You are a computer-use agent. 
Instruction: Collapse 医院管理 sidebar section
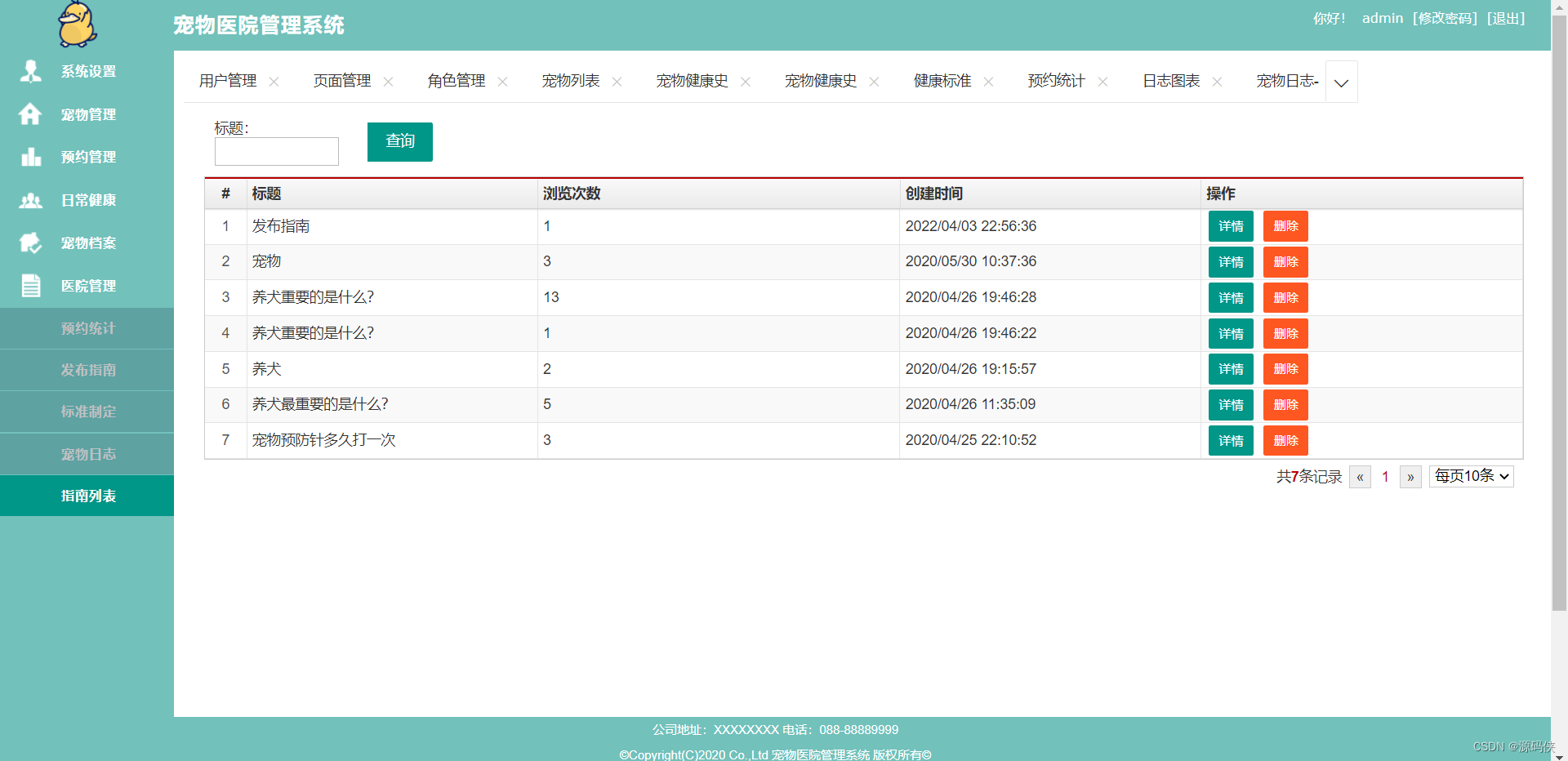[x=87, y=286]
